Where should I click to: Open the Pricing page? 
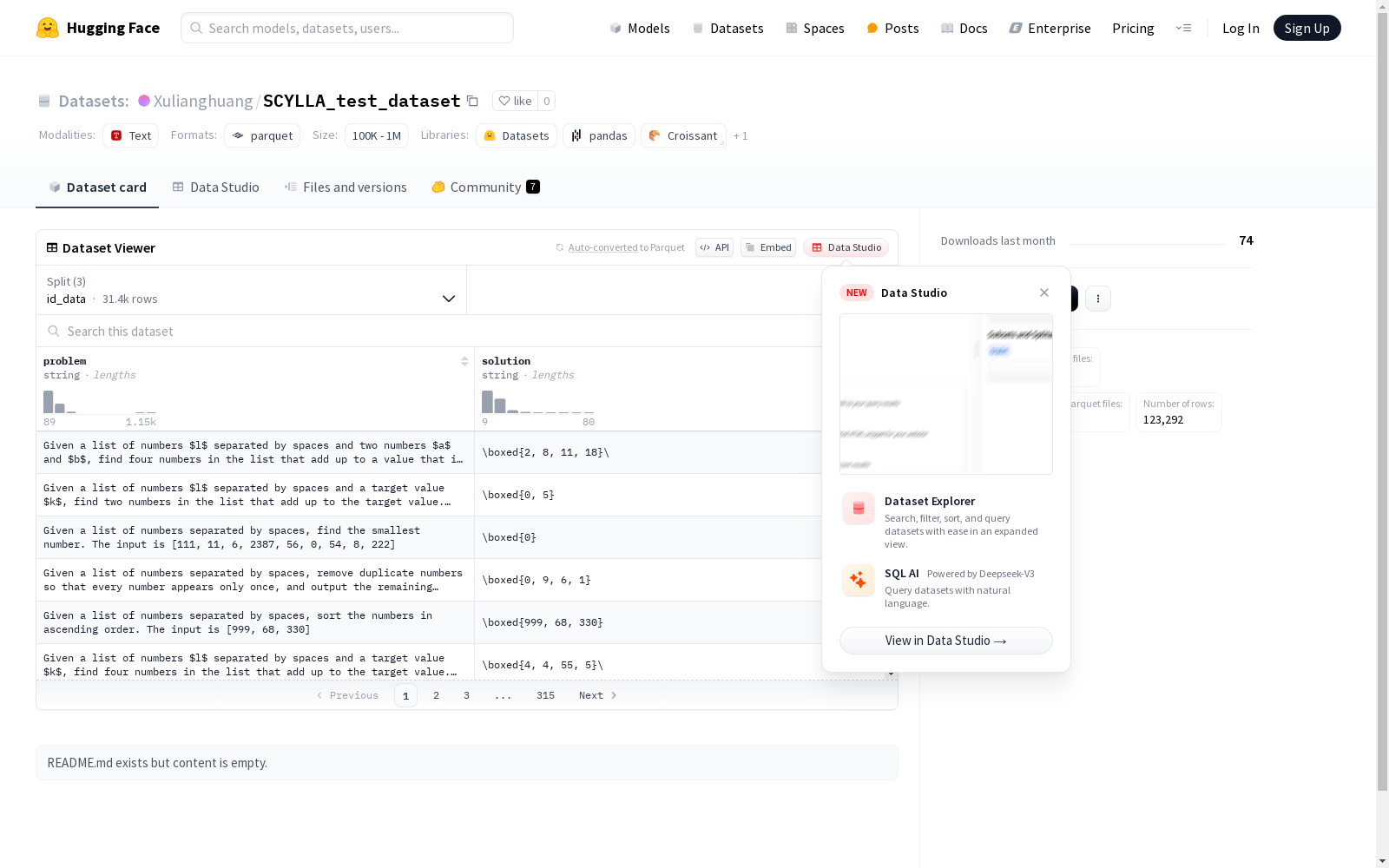point(1133,28)
